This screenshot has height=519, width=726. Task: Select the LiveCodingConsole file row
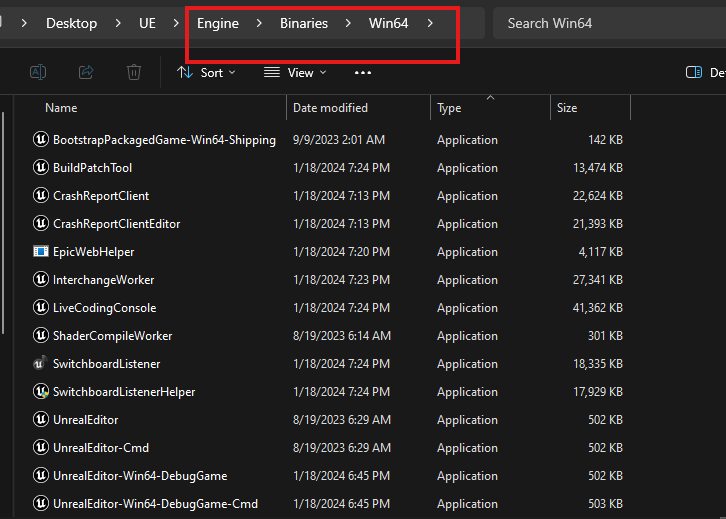(104, 308)
